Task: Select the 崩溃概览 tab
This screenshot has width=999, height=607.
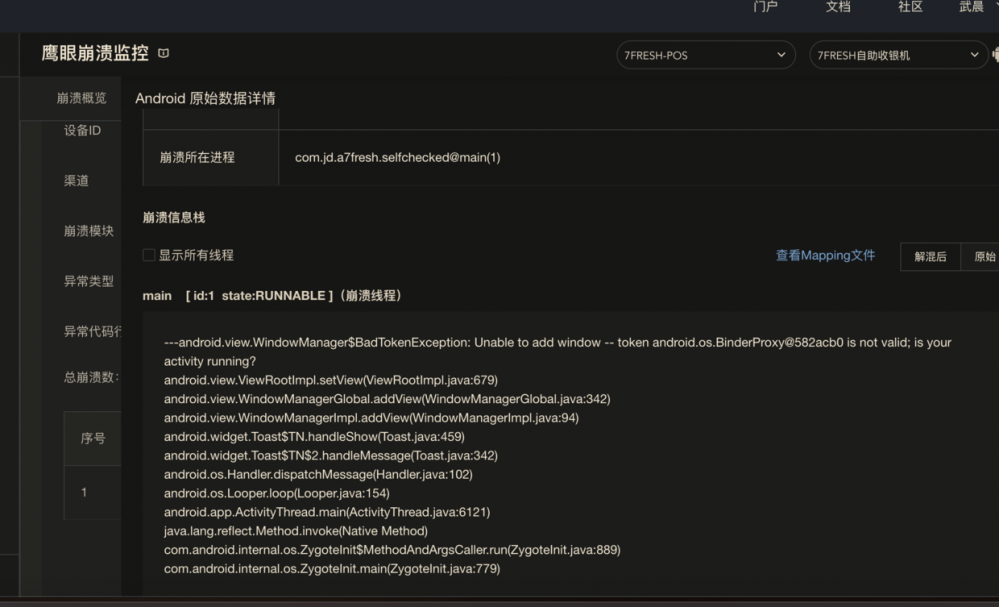Action: click(x=82, y=98)
